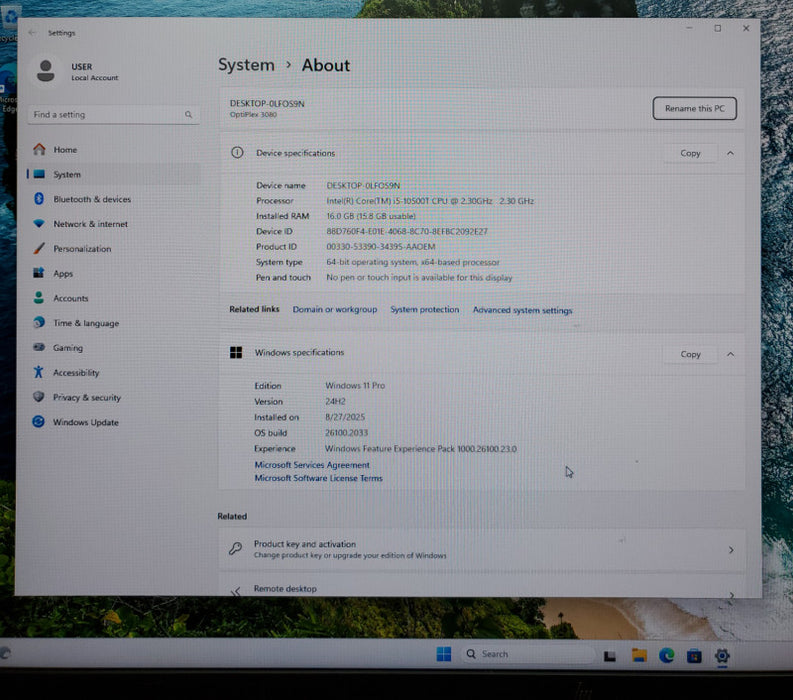Click the Privacy & security shield icon
The image size is (793, 700).
(x=38, y=397)
